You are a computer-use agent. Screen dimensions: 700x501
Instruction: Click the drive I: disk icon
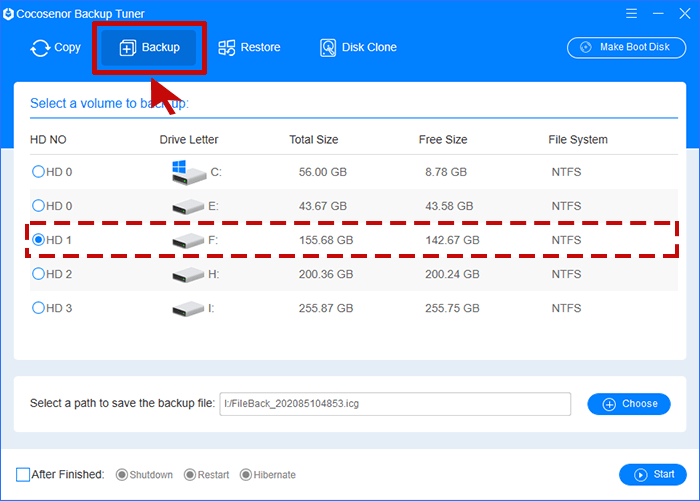[x=188, y=309]
